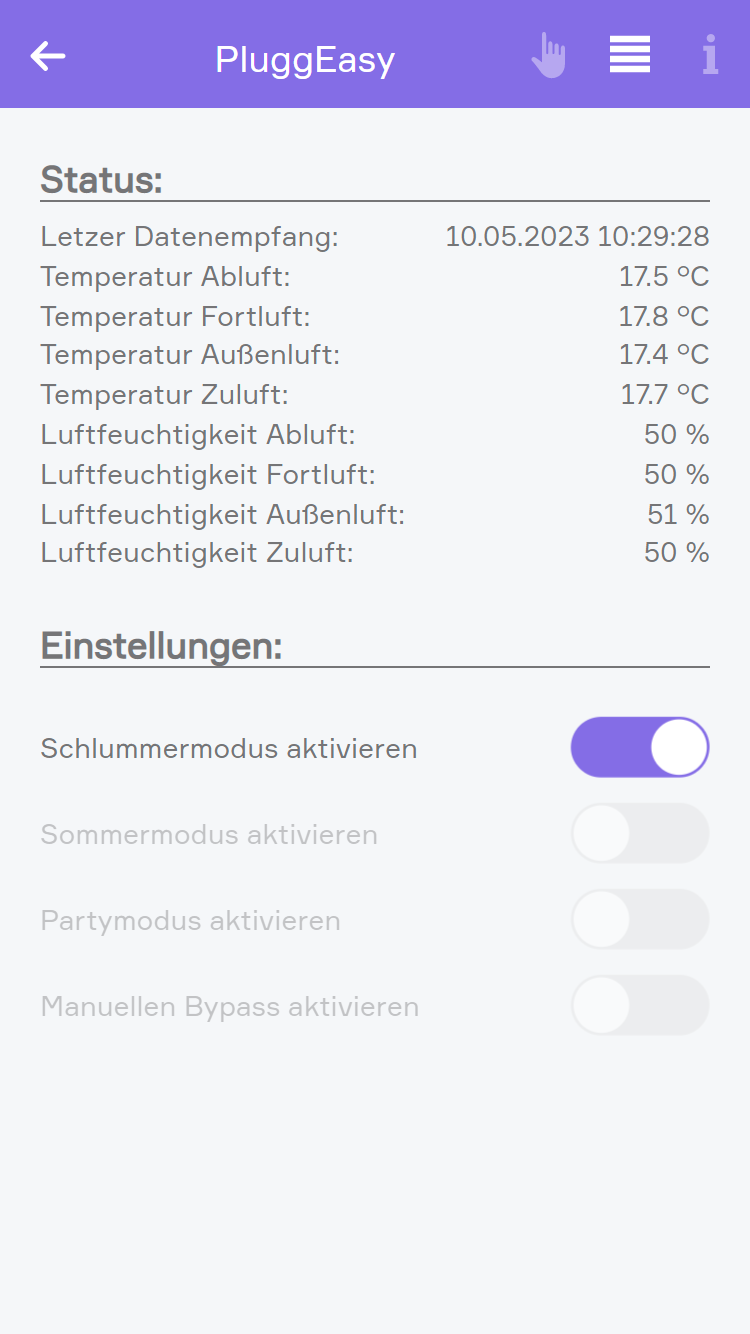Click the Temperatur Abluft row label
Image resolution: width=750 pixels, height=1334 pixels.
pos(165,277)
